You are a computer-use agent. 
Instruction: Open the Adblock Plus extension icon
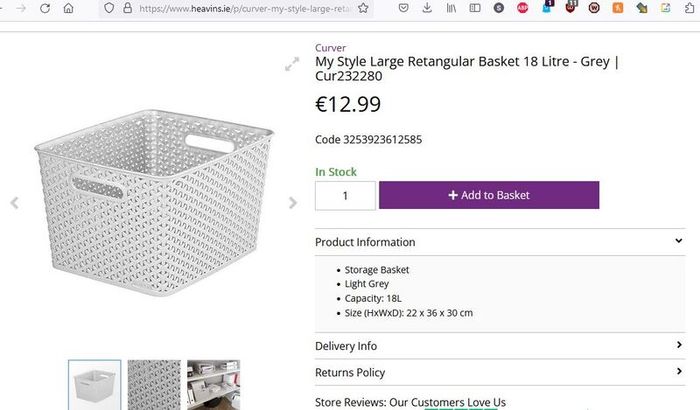pyautogui.click(x=522, y=8)
